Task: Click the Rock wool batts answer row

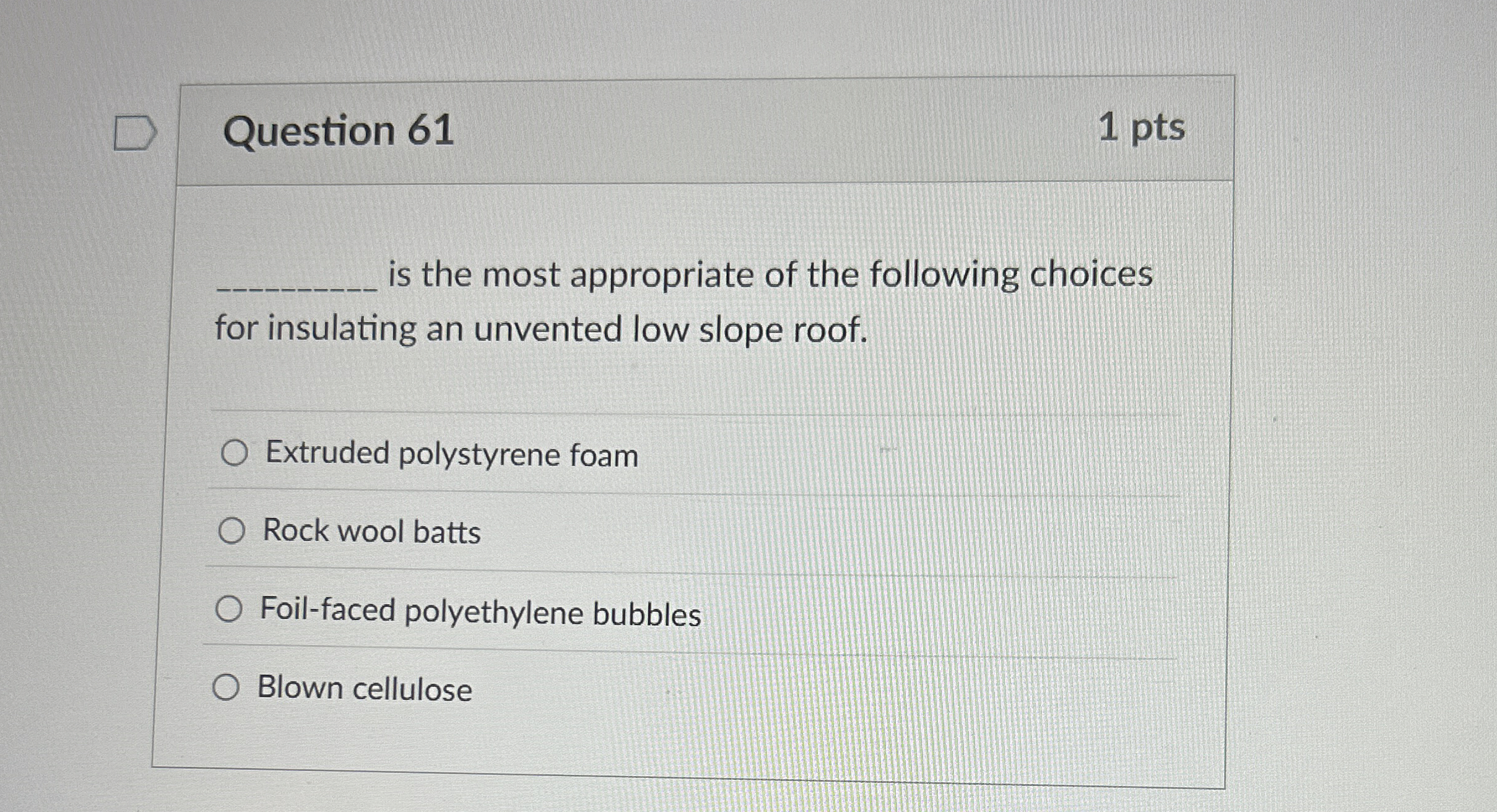Action: (x=371, y=531)
